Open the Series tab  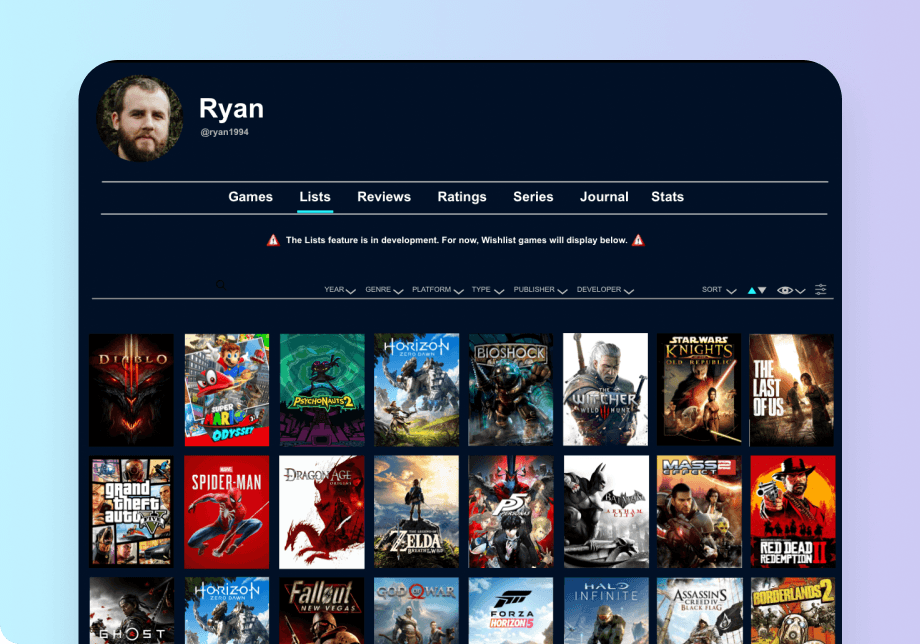533,197
